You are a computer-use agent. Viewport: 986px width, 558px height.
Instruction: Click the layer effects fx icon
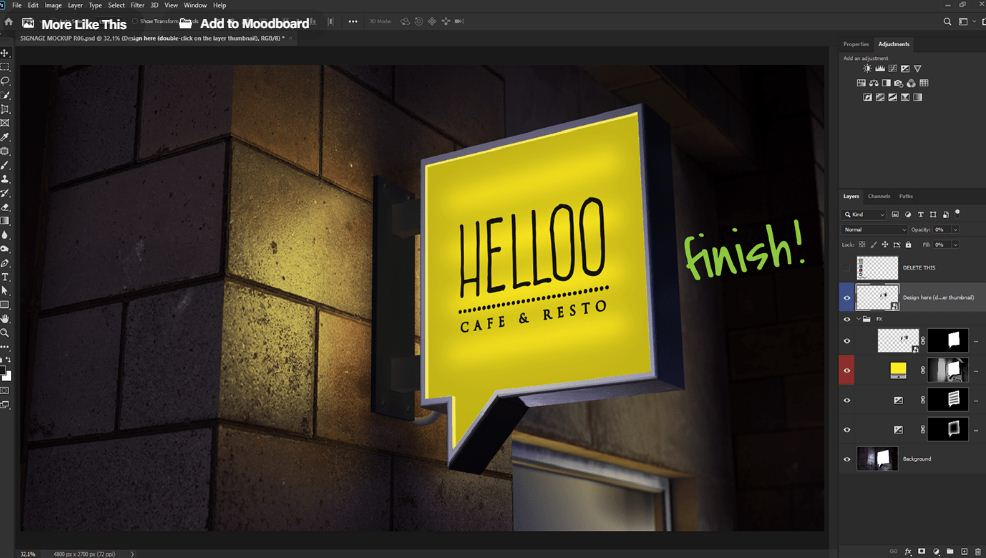click(x=908, y=552)
